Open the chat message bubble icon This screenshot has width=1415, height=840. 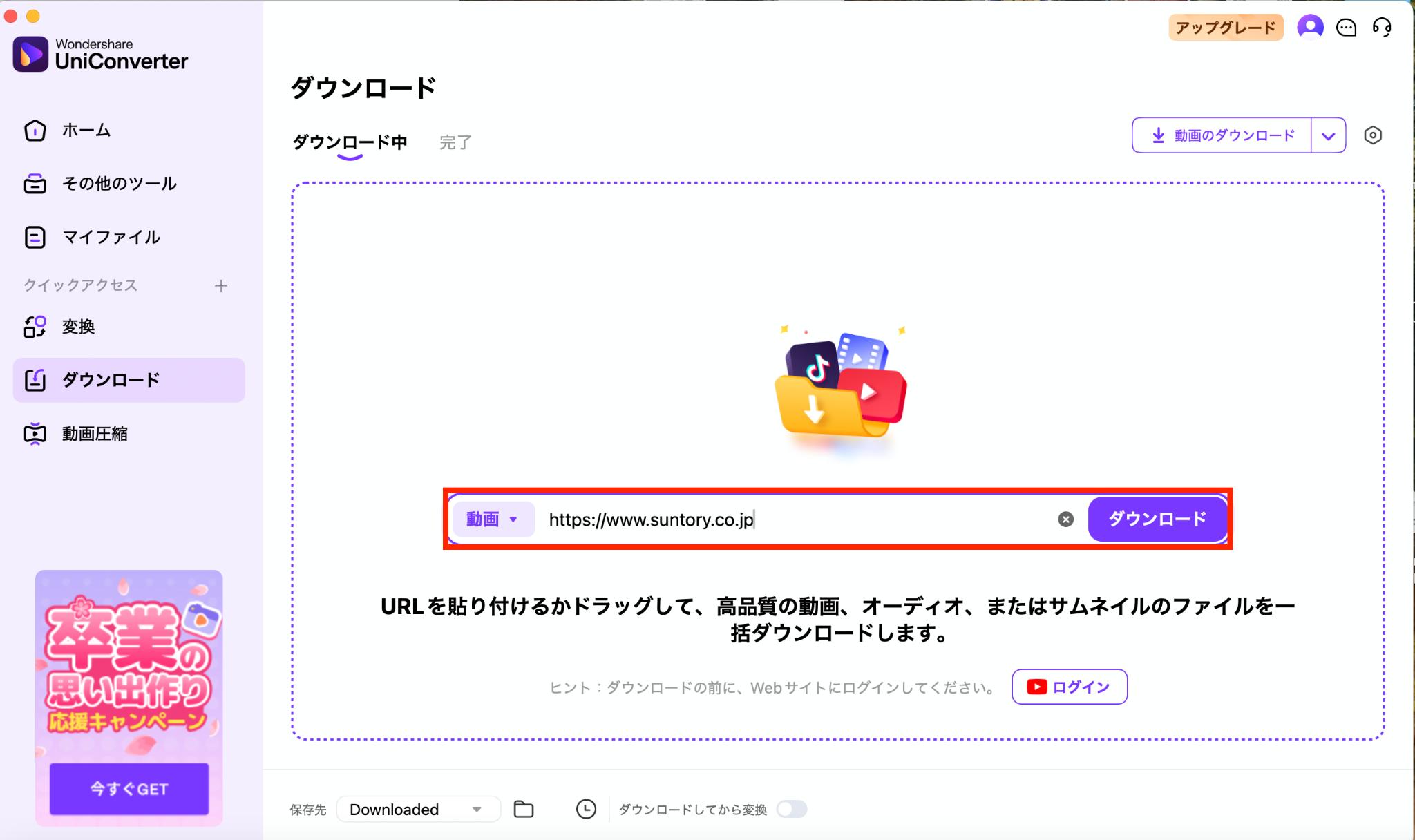pyautogui.click(x=1346, y=28)
